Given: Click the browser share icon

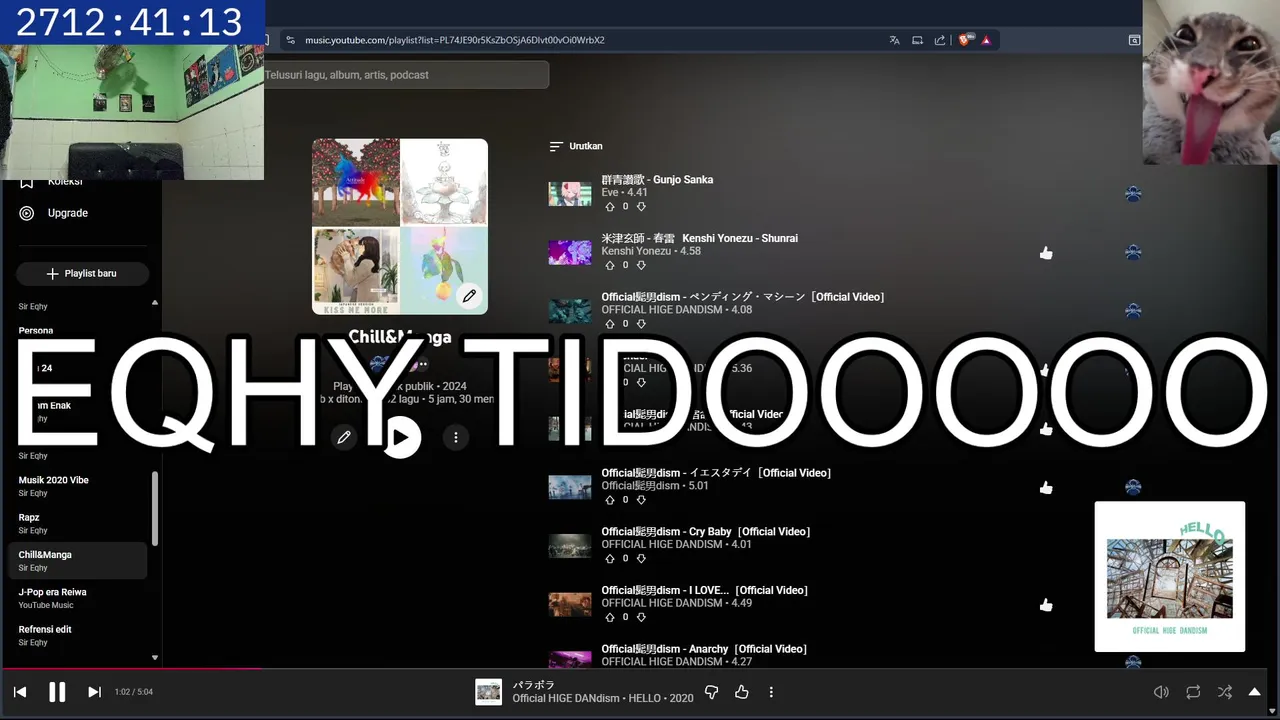Looking at the screenshot, I should [940, 40].
